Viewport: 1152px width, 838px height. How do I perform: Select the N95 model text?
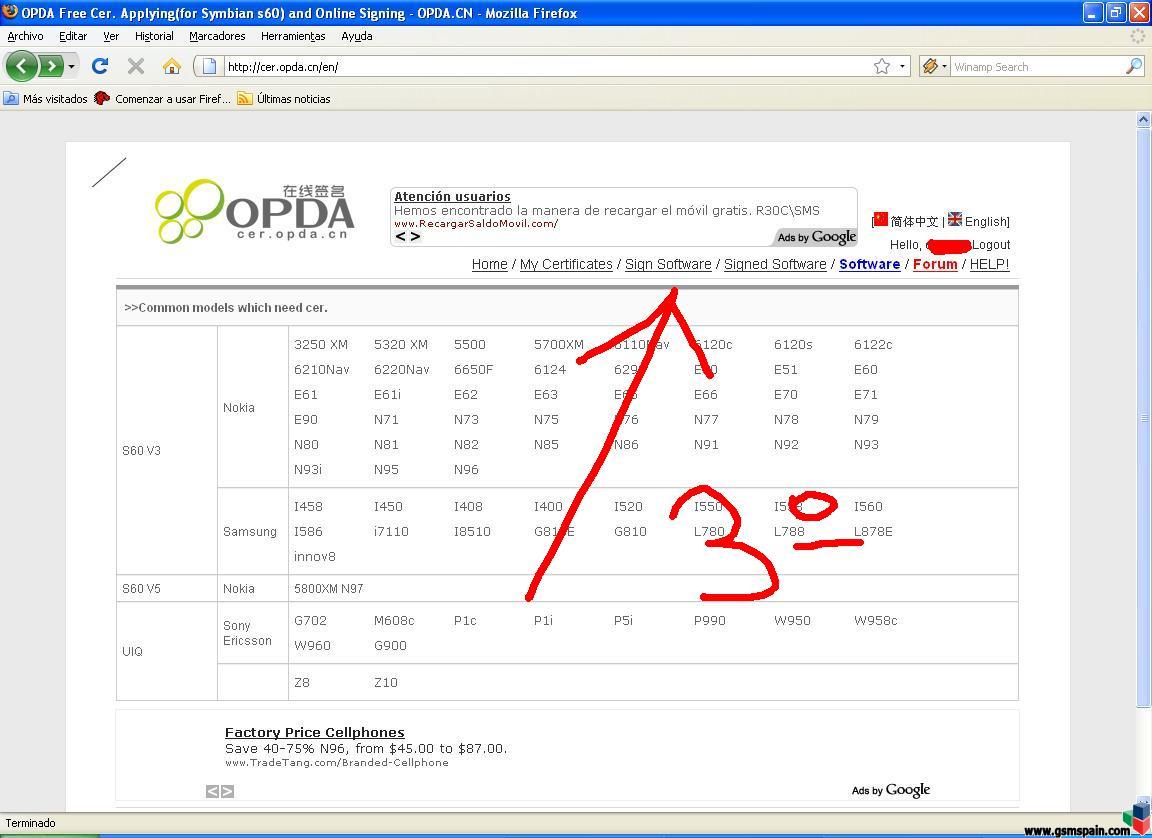pyautogui.click(x=386, y=469)
